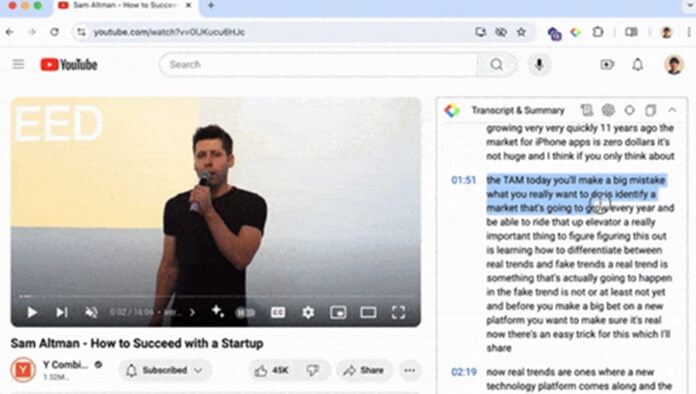Switch to theater mode icon
Image resolution: width=696 pixels, height=394 pixels.
click(368, 312)
